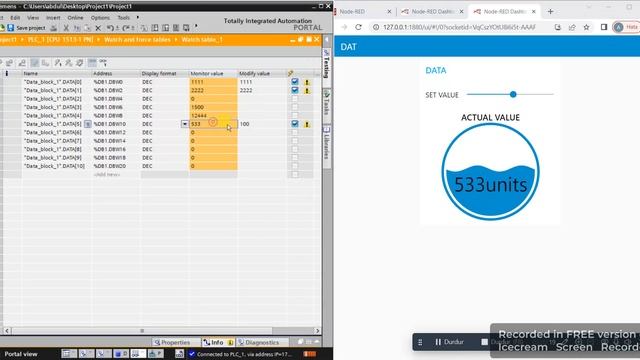This screenshot has width=640, height=360.
Task: Click the Undo arrow in TIA toolbar
Action: (110, 28)
